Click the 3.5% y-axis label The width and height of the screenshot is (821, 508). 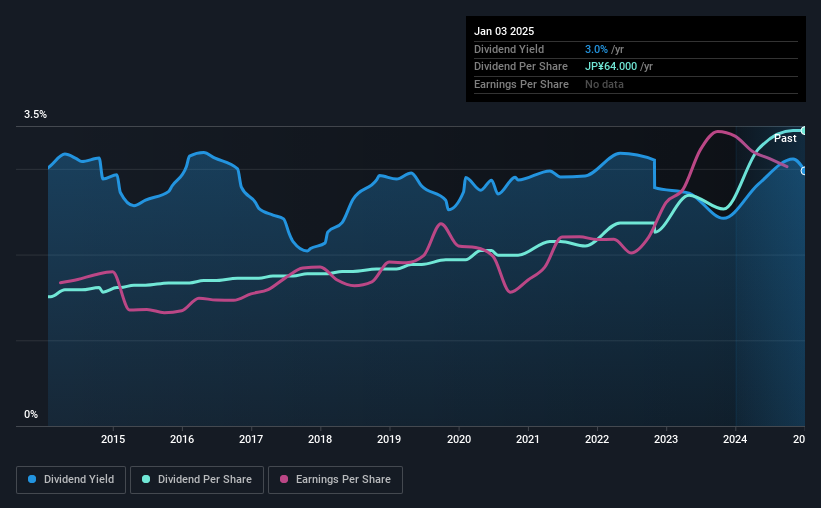coord(35,115)
